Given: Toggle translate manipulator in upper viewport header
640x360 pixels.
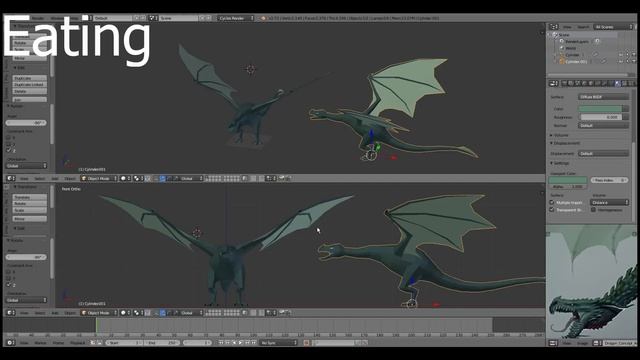Looking at the screenshot, I should point(162,178).
